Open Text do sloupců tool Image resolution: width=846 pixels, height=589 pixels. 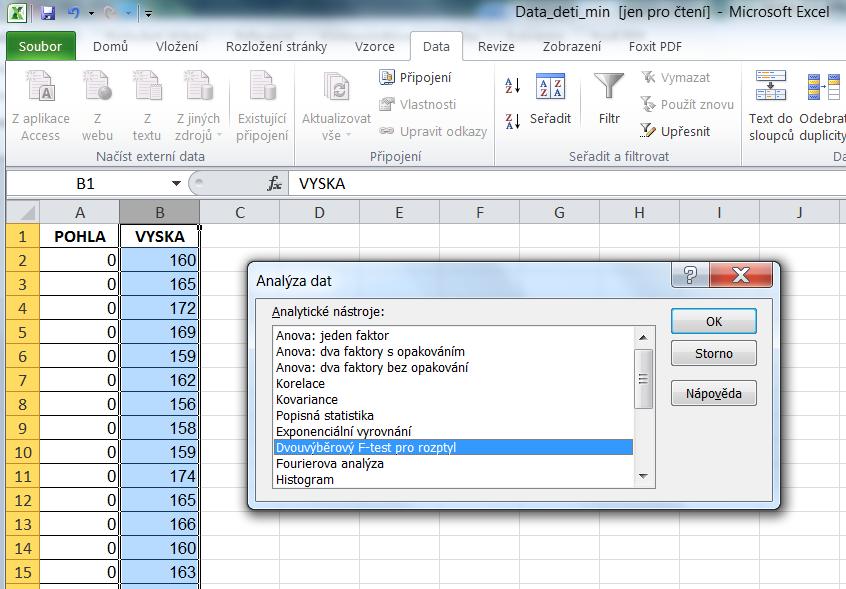(770, 106)
